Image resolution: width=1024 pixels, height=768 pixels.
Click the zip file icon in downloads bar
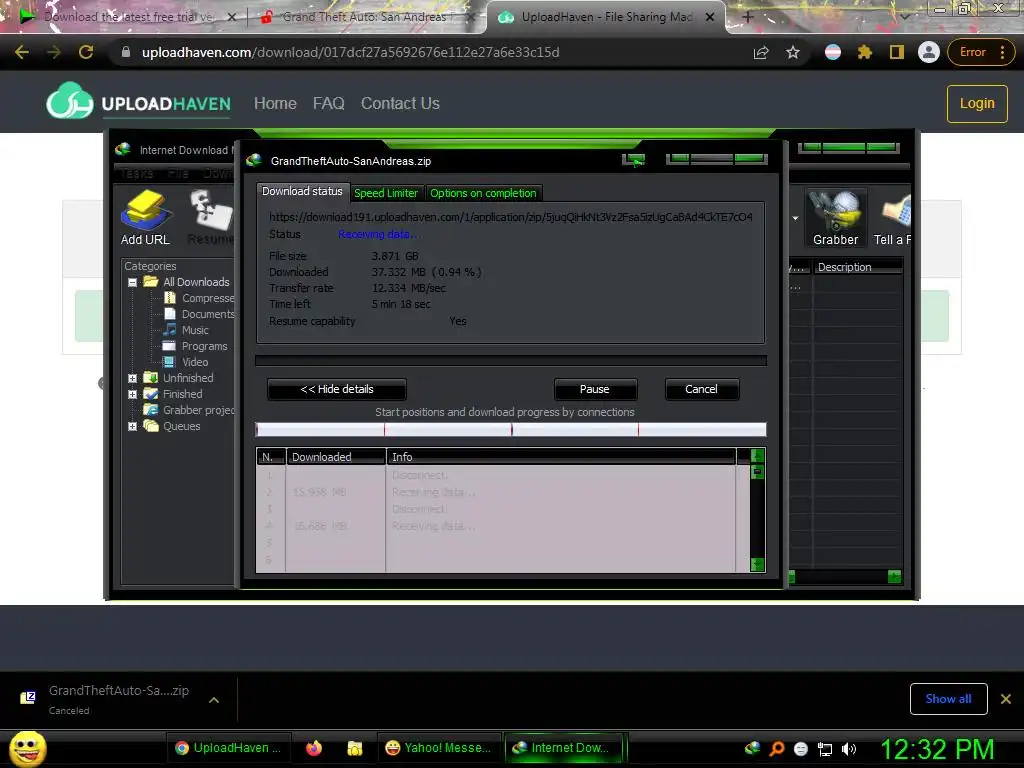coord(27,697)
